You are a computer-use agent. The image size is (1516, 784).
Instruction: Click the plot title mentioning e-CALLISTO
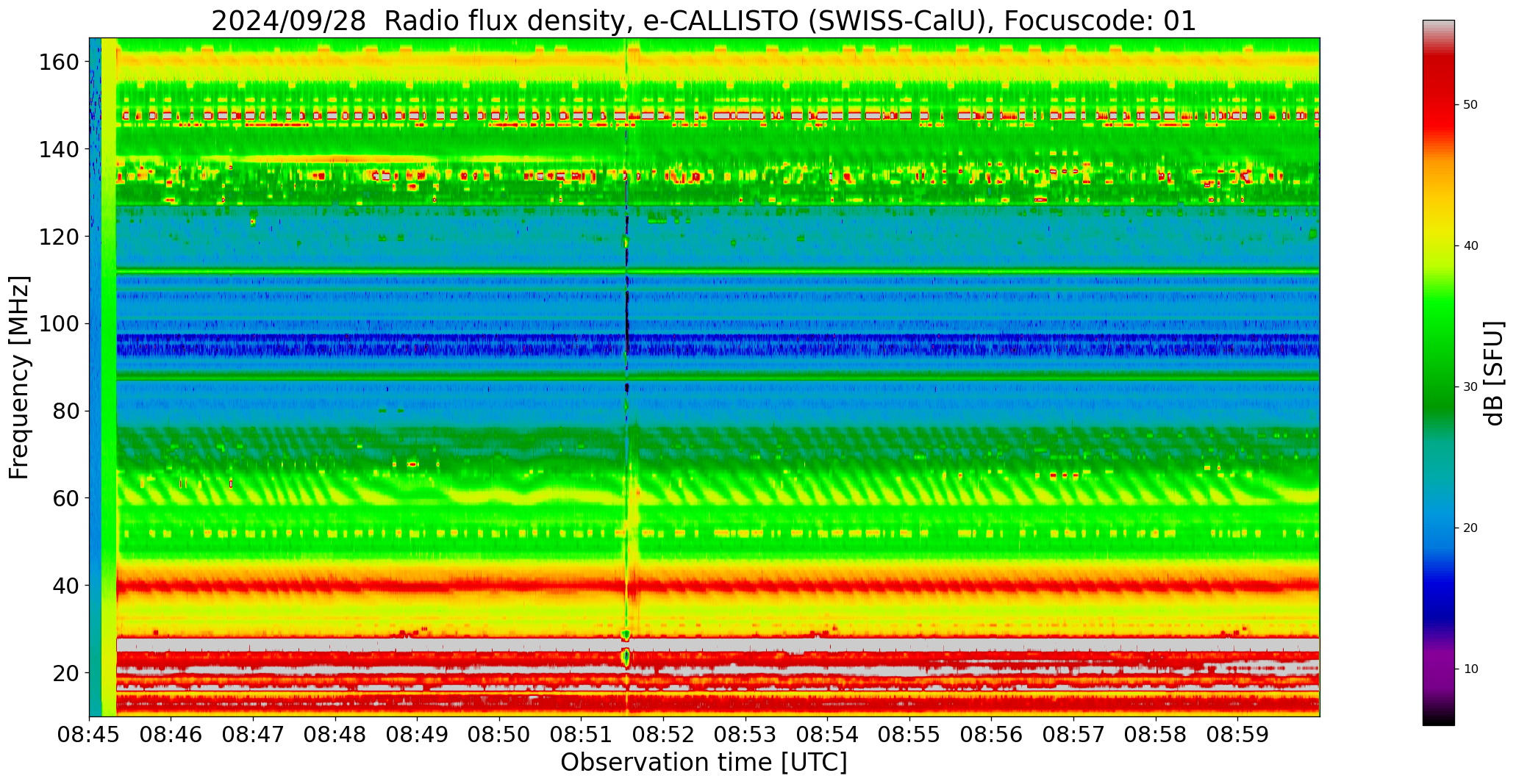(704, 21)
